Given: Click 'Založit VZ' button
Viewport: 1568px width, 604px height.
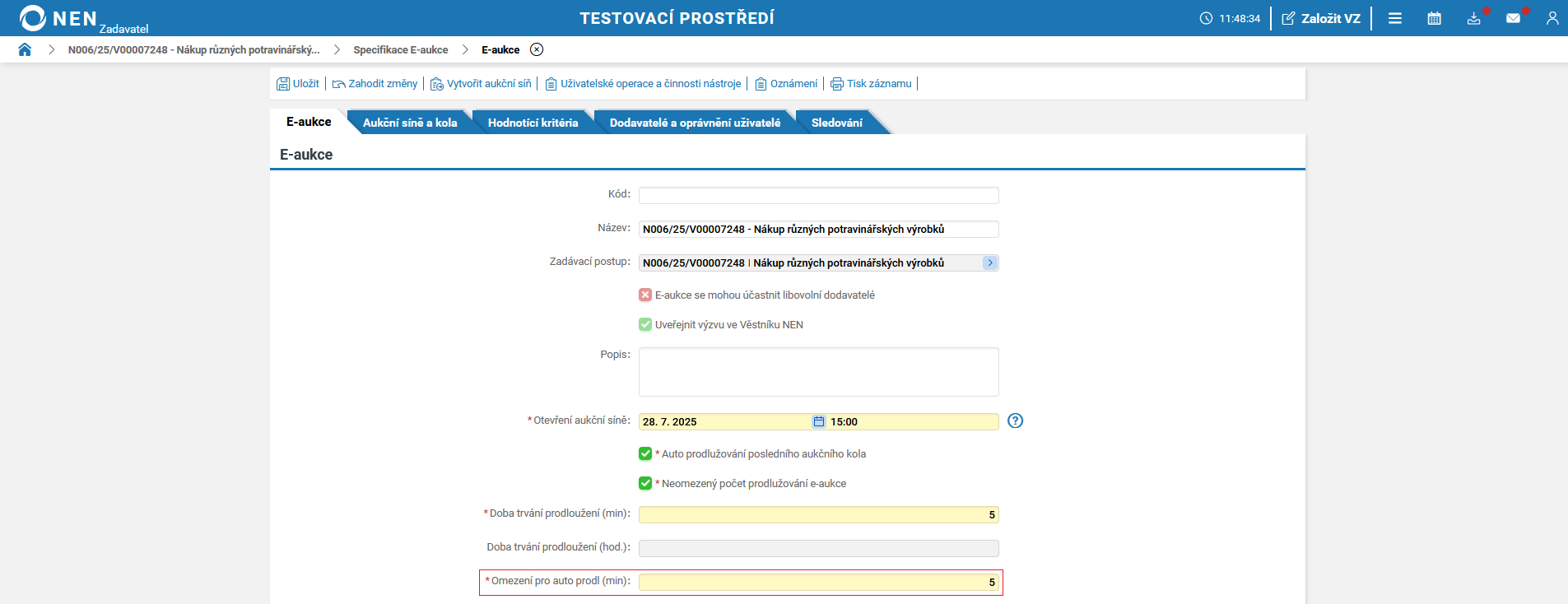Looking at the screenshot, I should click(1321, 18).
